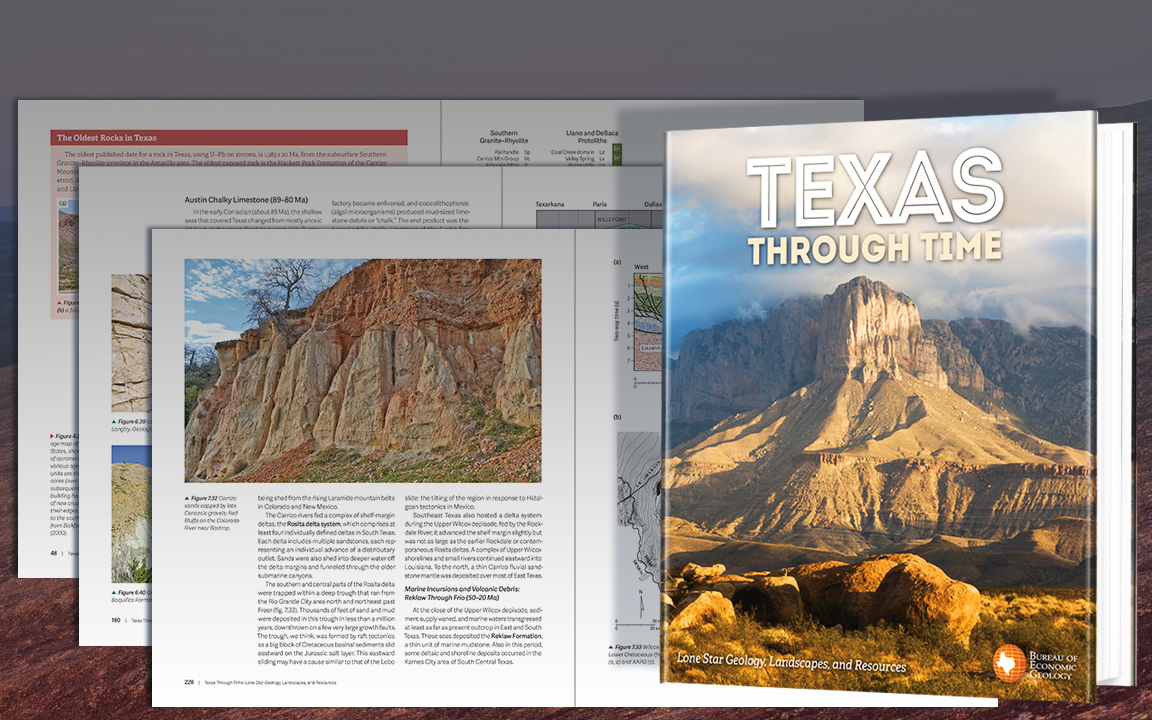The image size is (1152, 720).
Task: Click the footer title beside page number 228
Action: [x=270, y=683]
